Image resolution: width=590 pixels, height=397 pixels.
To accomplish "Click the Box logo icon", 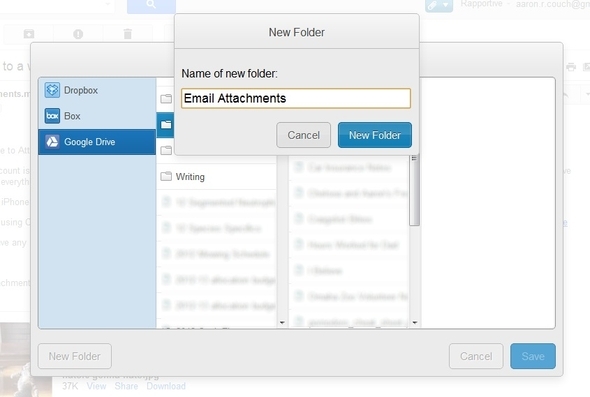I will 52,116.
